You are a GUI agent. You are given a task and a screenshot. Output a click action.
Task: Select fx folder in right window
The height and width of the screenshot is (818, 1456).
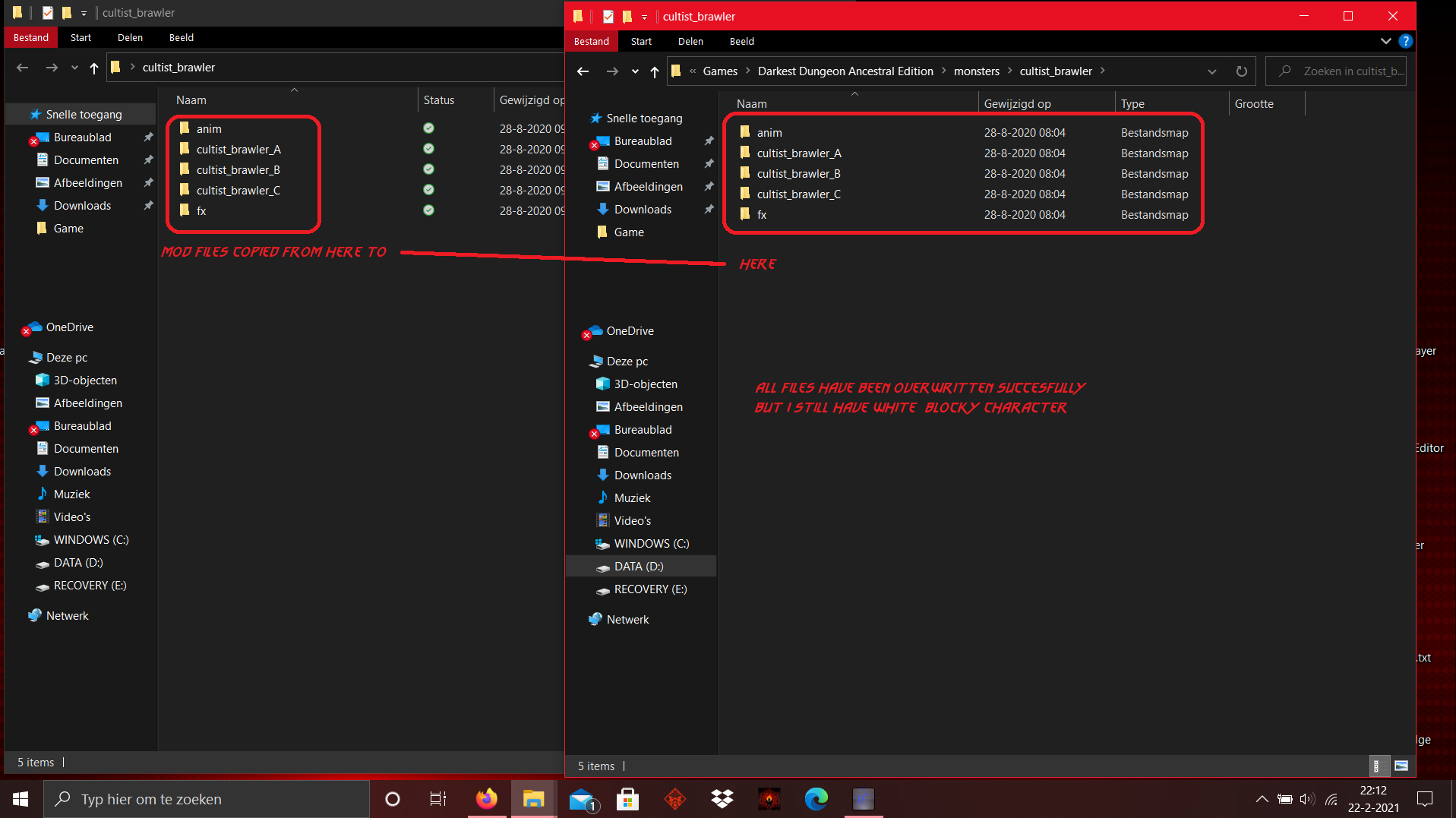761,215
